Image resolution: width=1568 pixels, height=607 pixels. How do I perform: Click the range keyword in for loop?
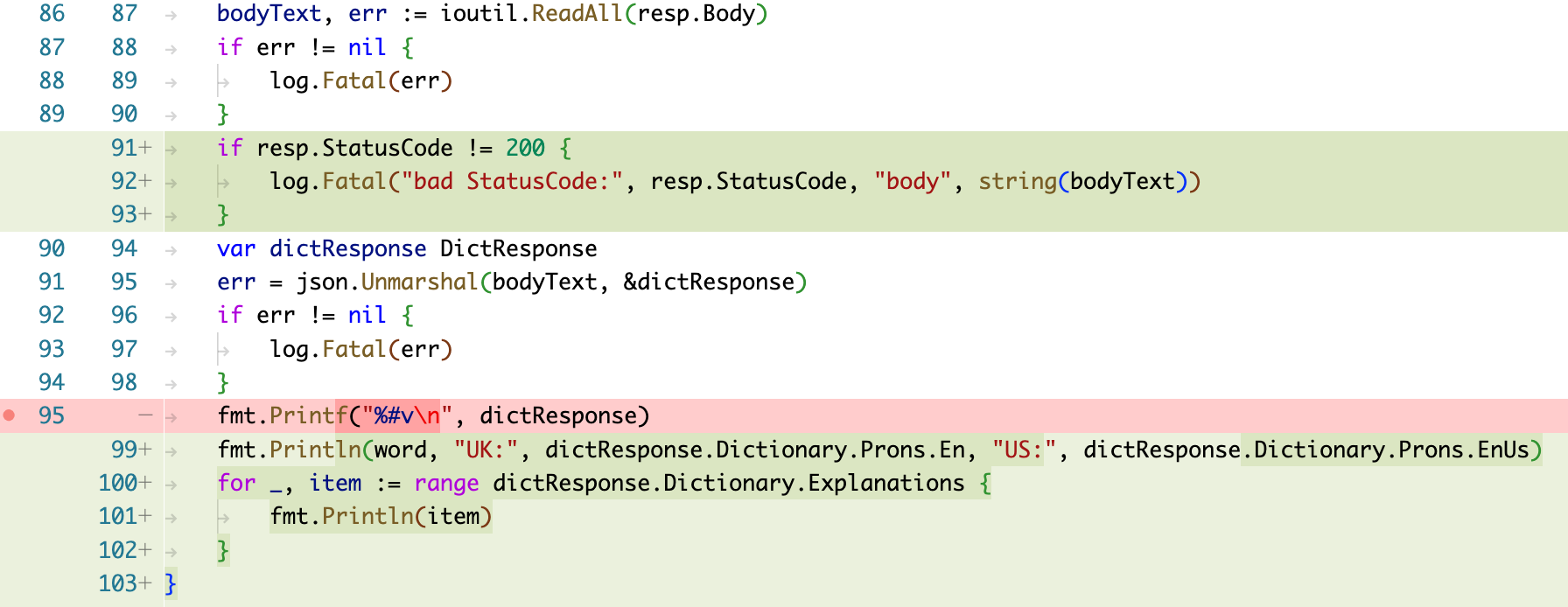coord(446,484)
